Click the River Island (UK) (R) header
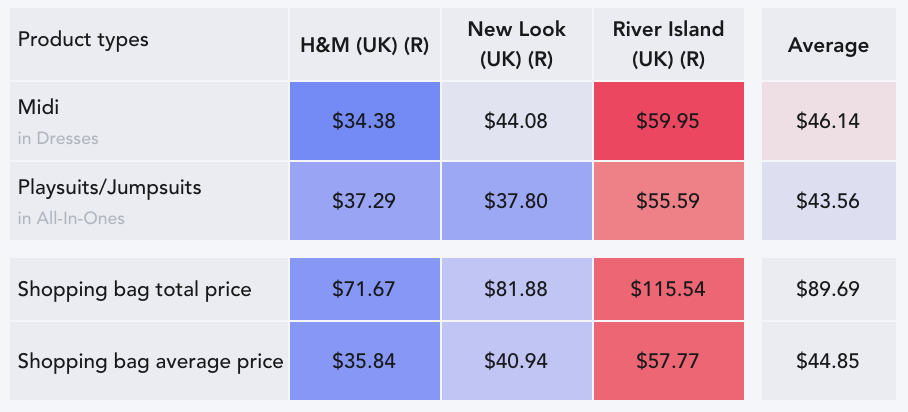The width and height of the screenshot is (908, 412). click(x=669, y=44)
